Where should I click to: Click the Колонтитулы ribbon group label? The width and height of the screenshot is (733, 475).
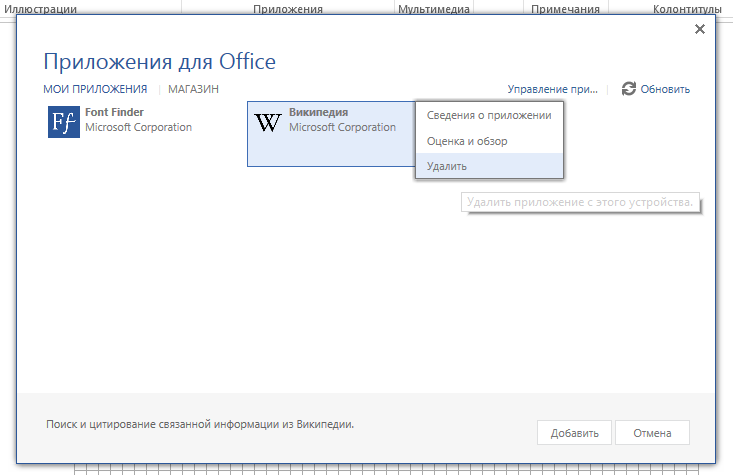(x=687, y=9)
